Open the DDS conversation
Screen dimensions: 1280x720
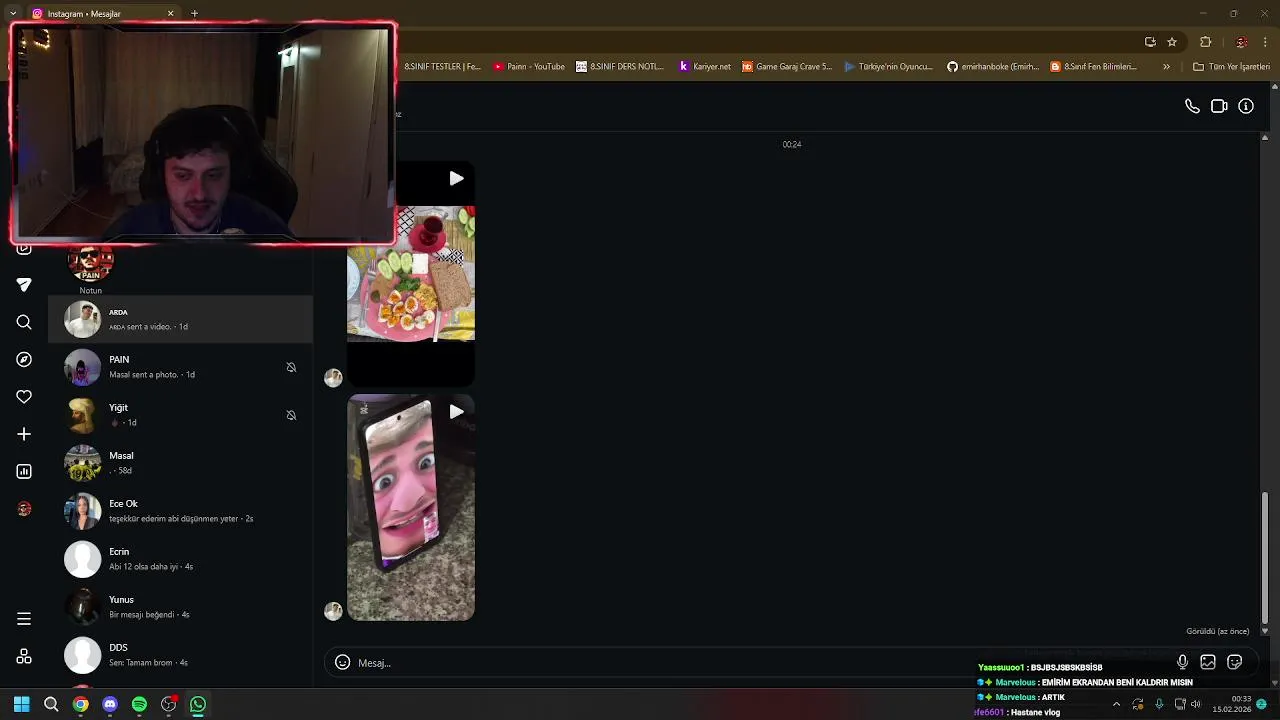point(181,655)
